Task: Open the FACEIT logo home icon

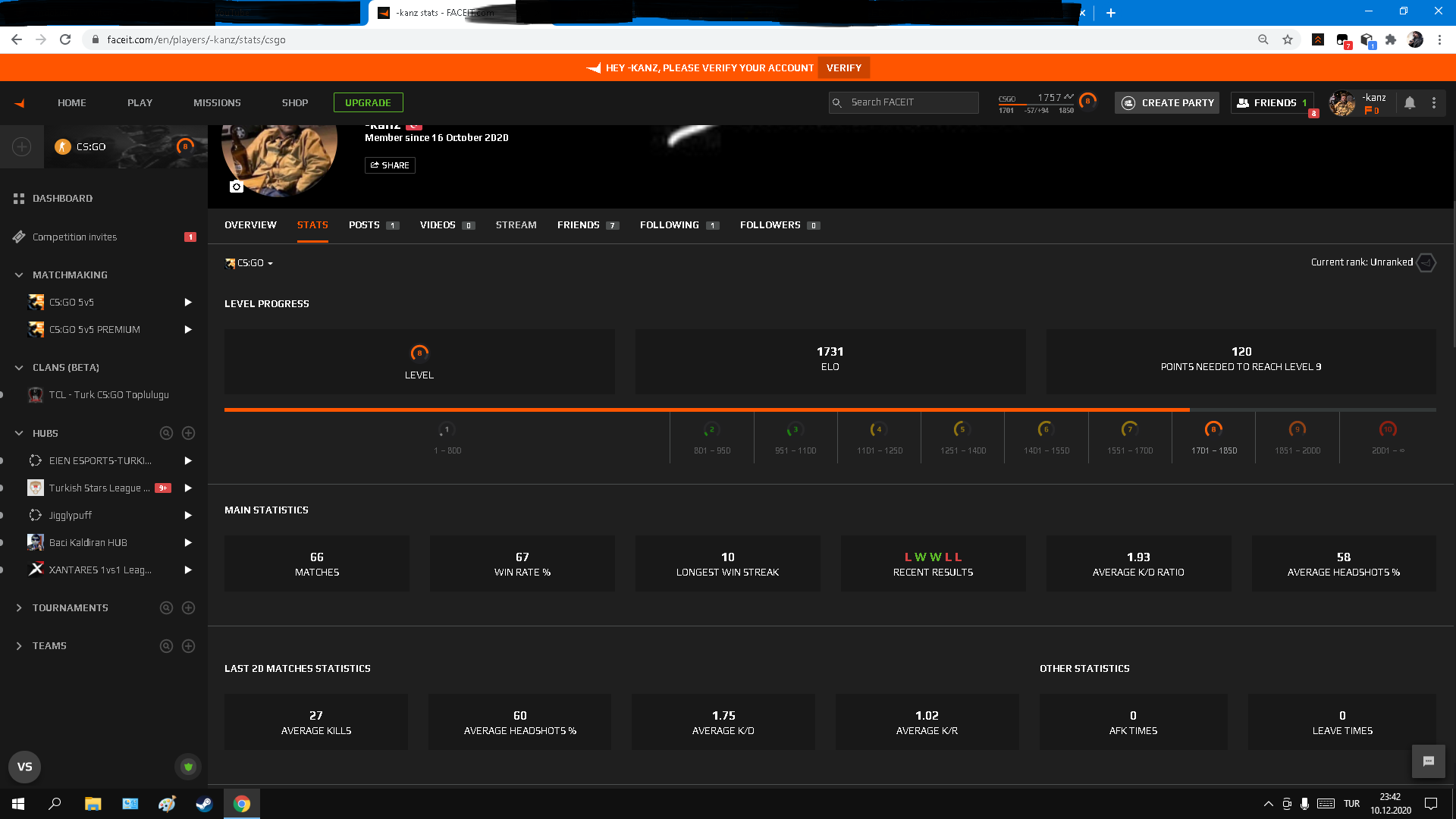Action: tap(20, 103)
